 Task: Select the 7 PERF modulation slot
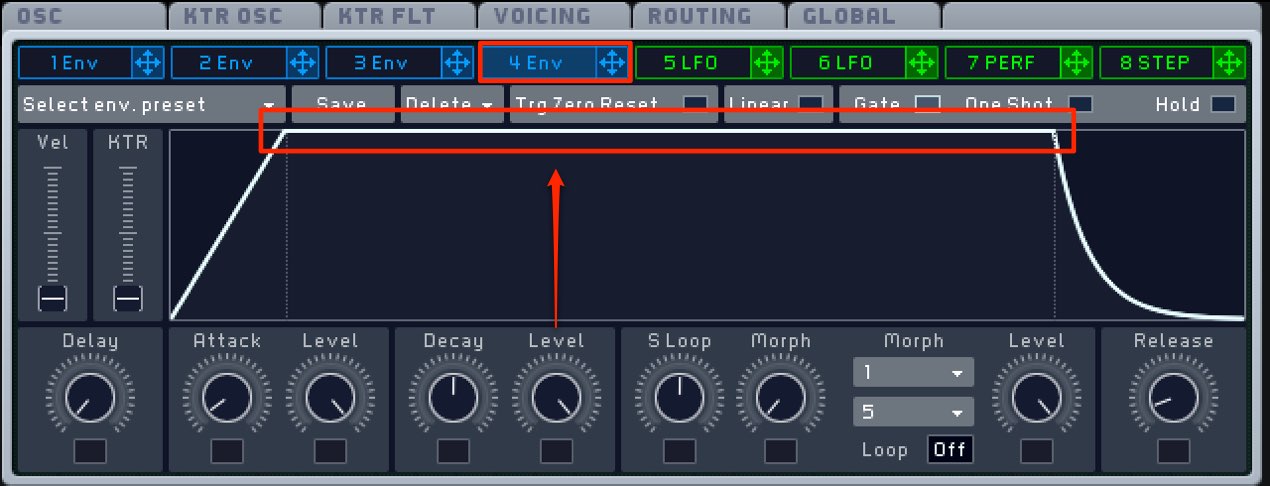click(1004, 63)
